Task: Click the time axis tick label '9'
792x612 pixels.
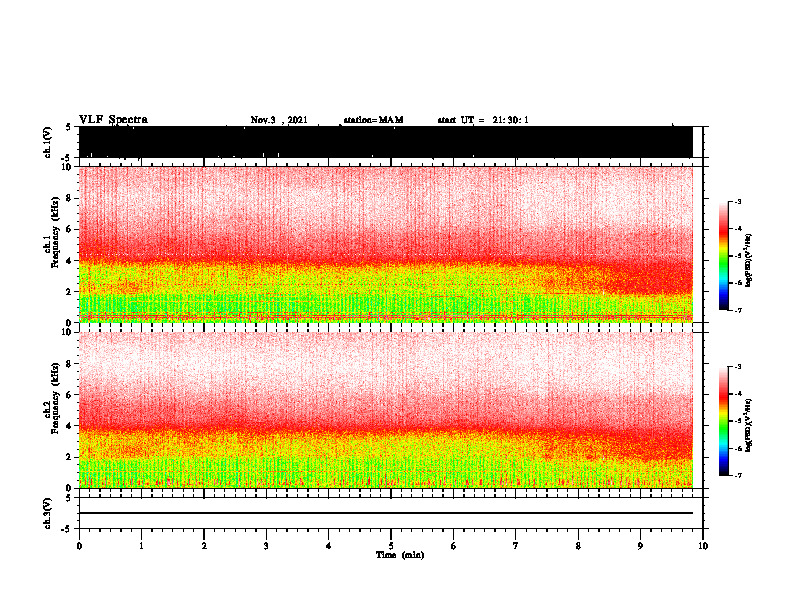Action: pos(640,546)
